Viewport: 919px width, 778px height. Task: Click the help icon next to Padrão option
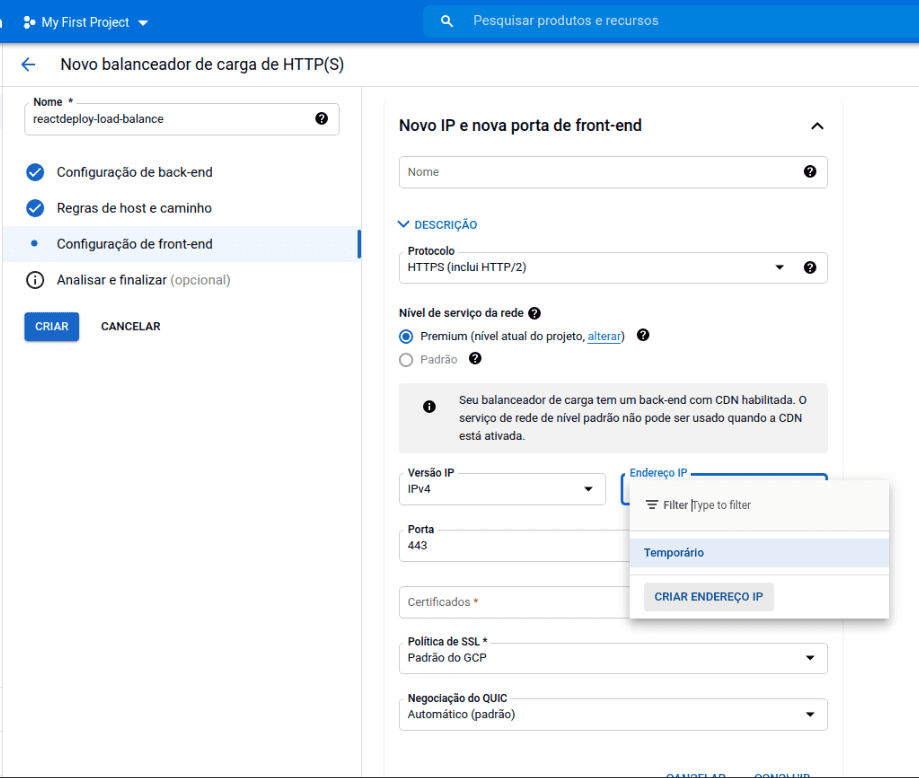pyautogui.click(x=475, y=359)
